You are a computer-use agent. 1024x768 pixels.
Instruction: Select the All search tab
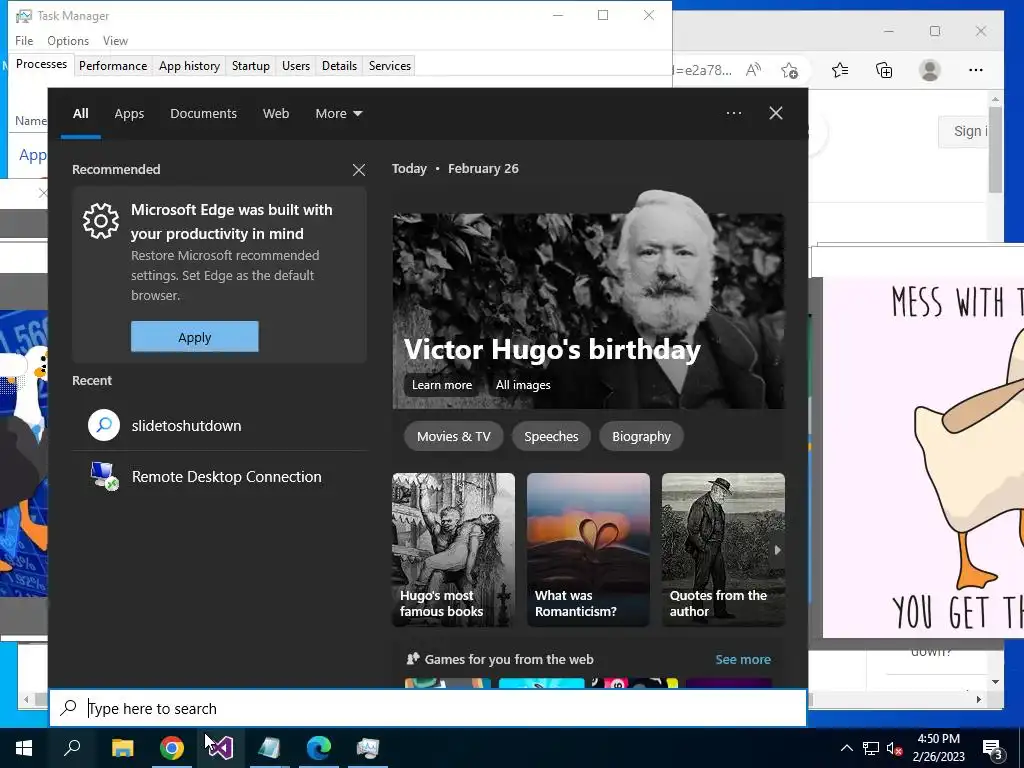(80, 114)
